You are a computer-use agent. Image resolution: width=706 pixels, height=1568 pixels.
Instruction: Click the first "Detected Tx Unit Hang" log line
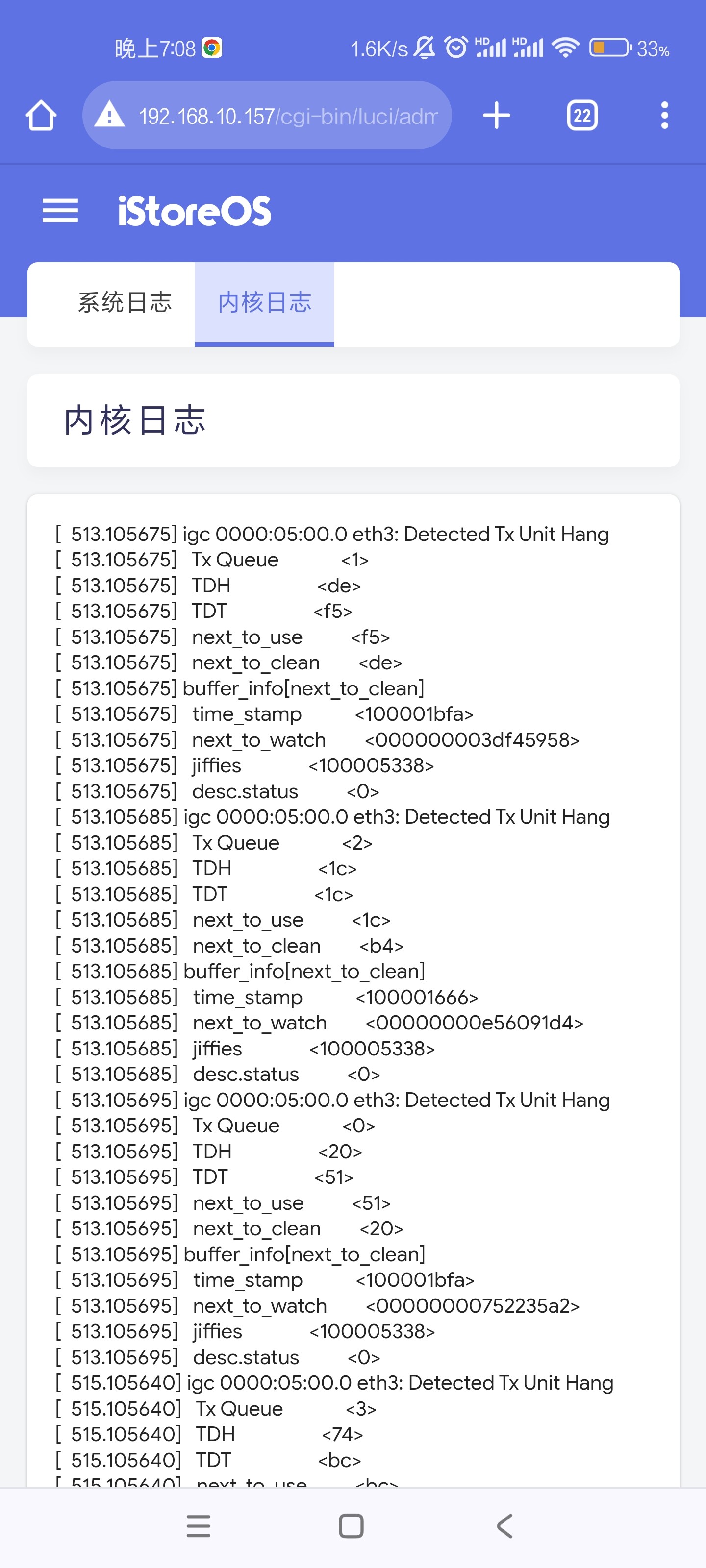pos(332,534)
